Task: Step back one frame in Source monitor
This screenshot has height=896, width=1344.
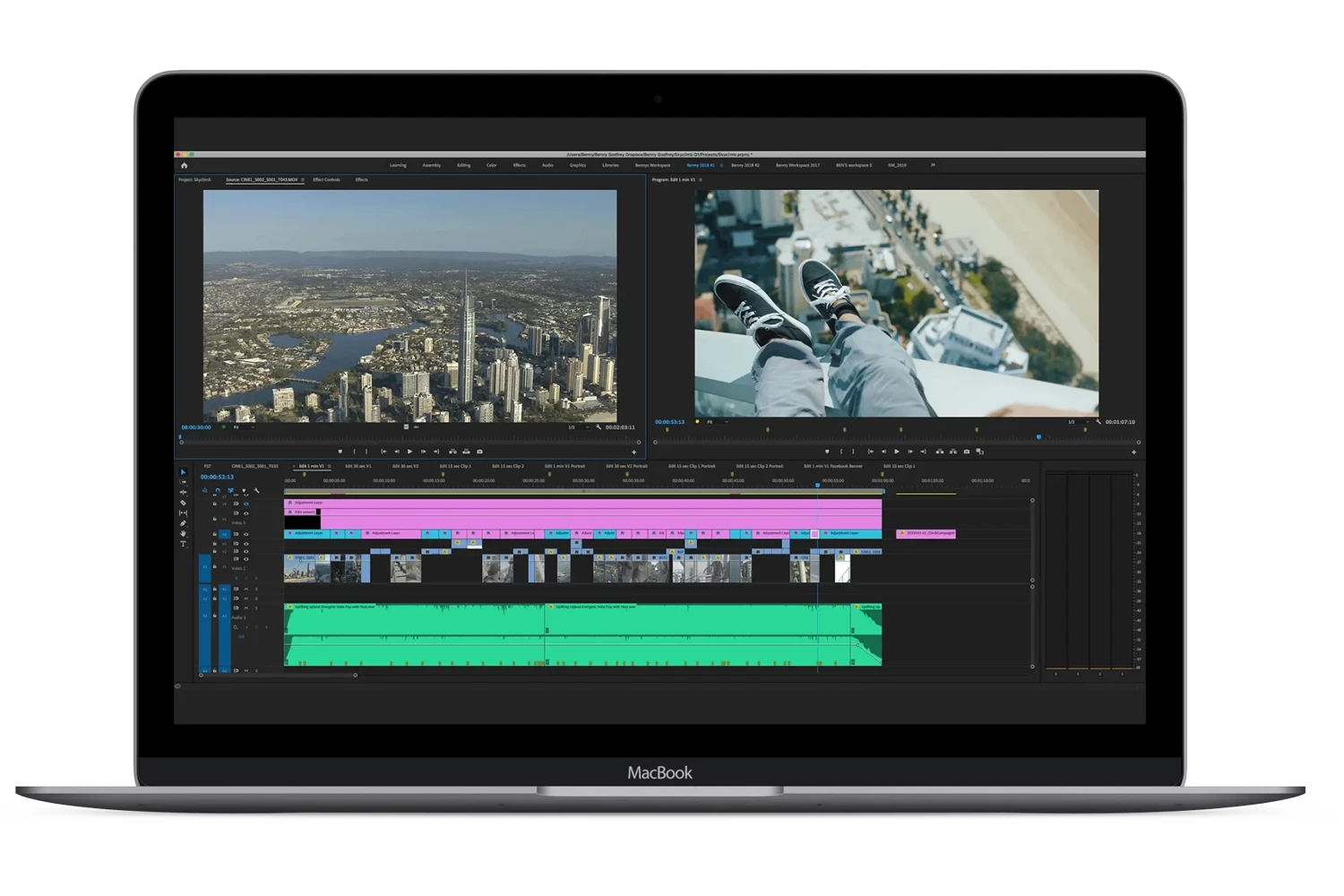Action: 397,452
